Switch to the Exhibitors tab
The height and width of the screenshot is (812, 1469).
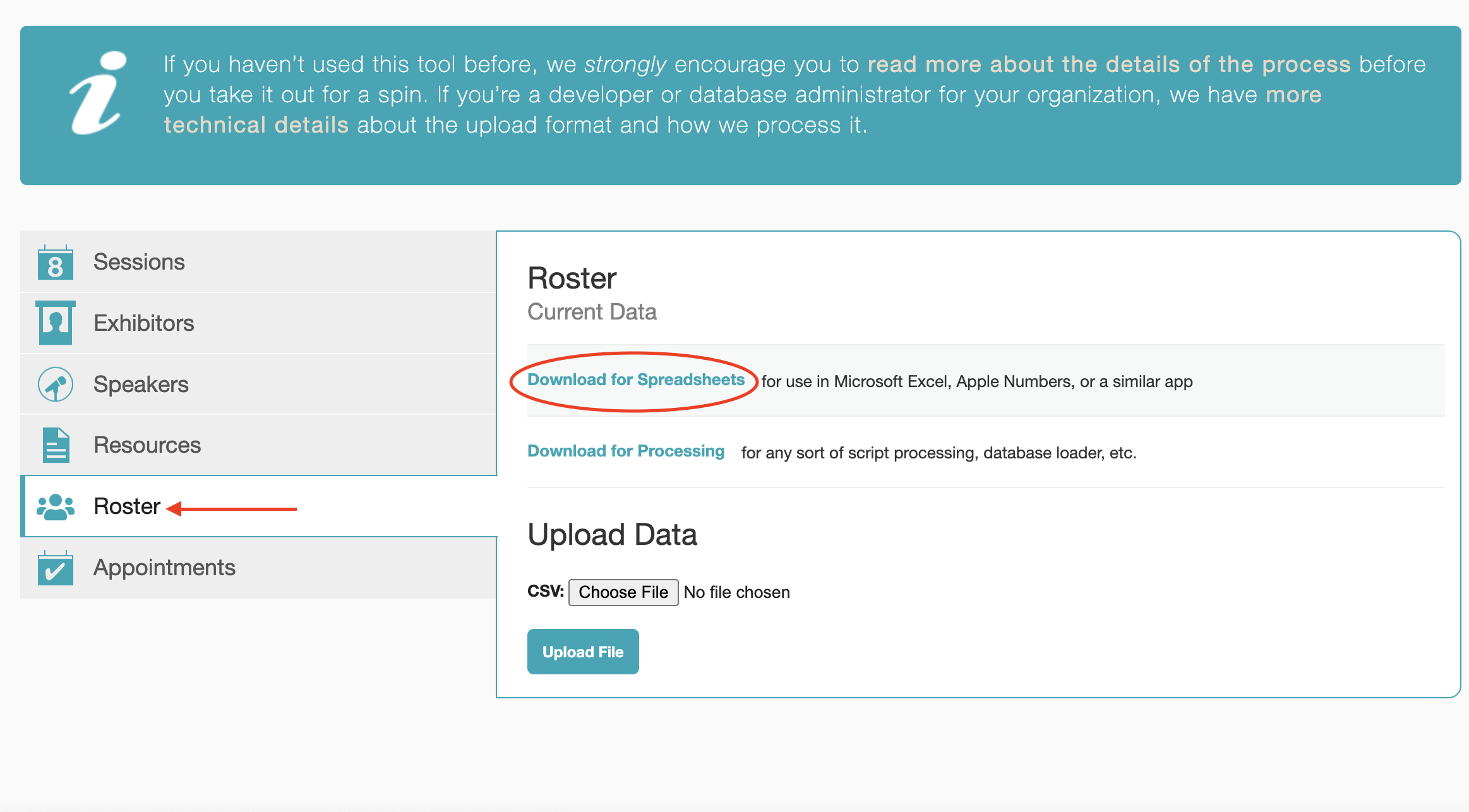click(143, 323)
